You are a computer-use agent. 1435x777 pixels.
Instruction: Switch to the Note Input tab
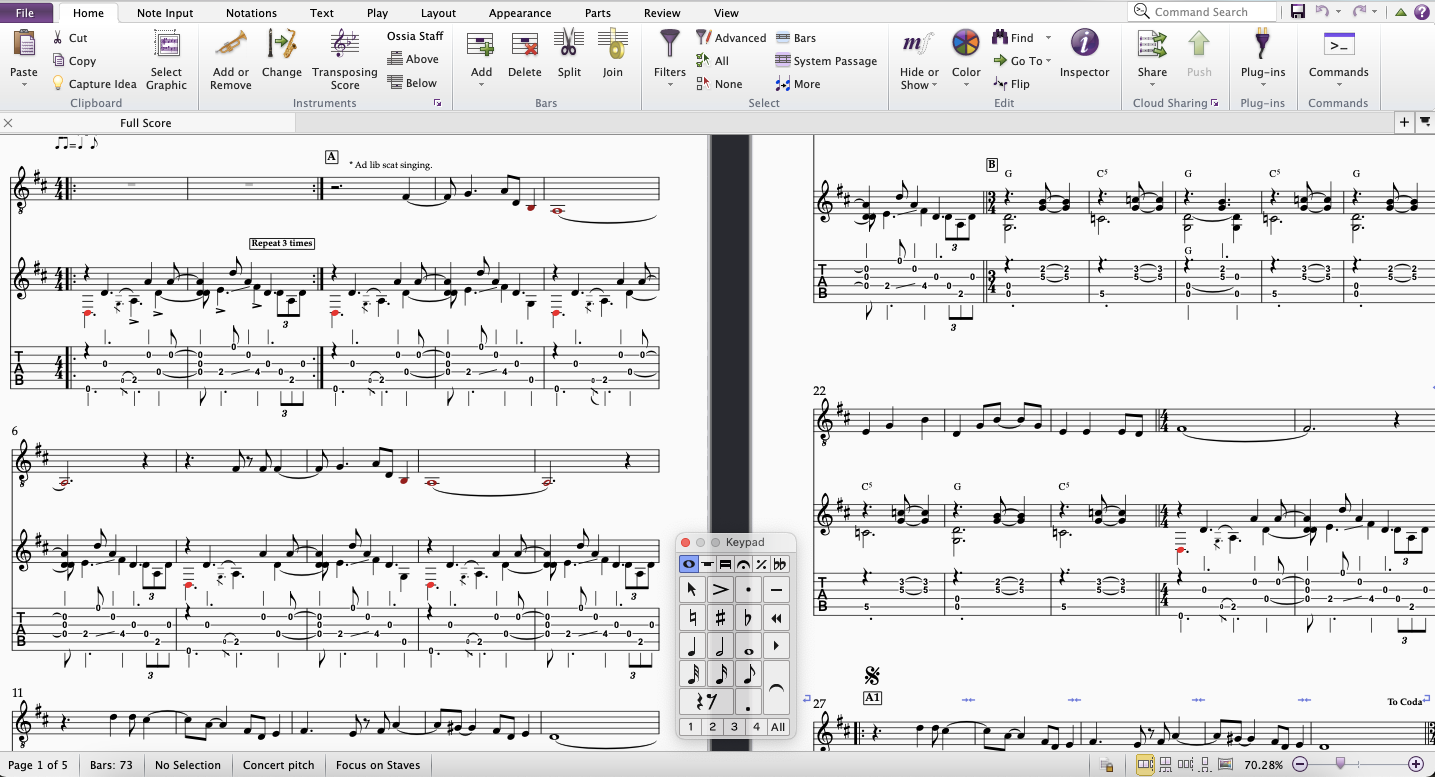(x=165, y=13)
